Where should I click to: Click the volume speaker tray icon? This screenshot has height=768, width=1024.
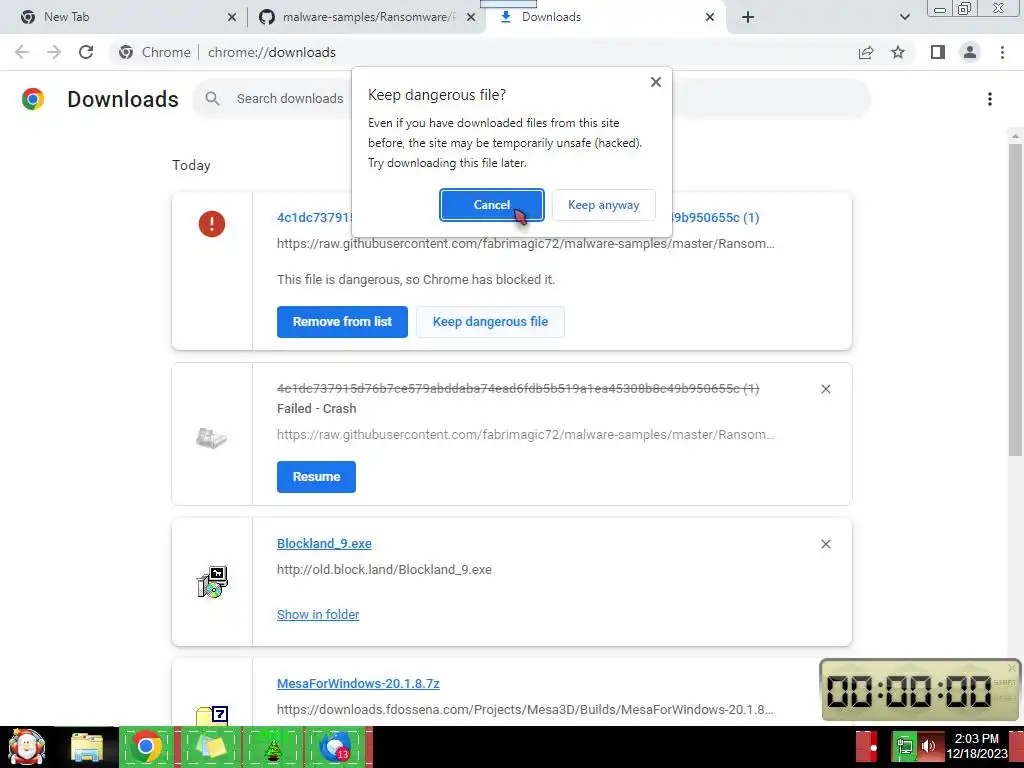tap(928, 746)
